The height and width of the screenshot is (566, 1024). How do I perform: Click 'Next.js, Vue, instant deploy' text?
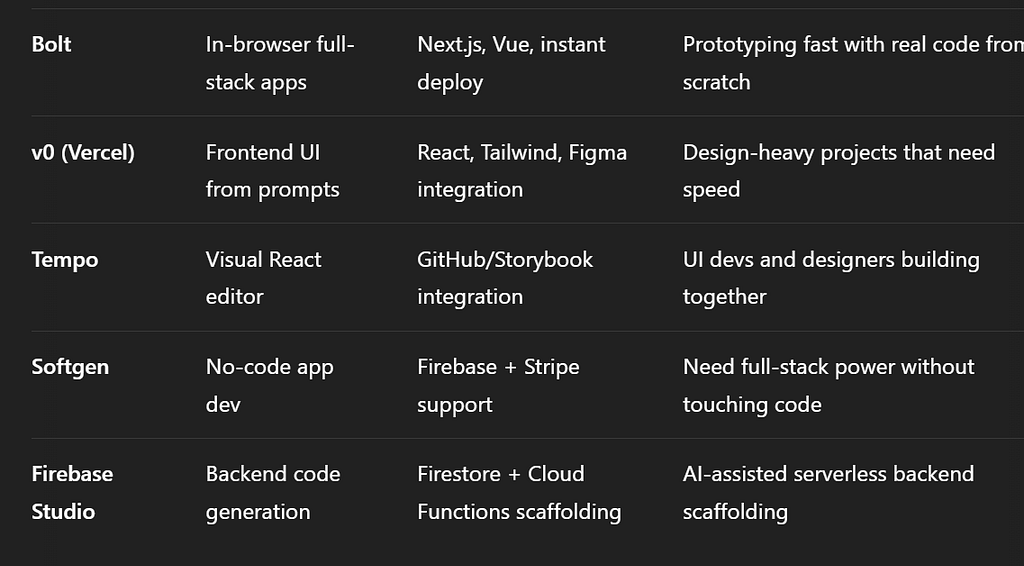point(511,63)
